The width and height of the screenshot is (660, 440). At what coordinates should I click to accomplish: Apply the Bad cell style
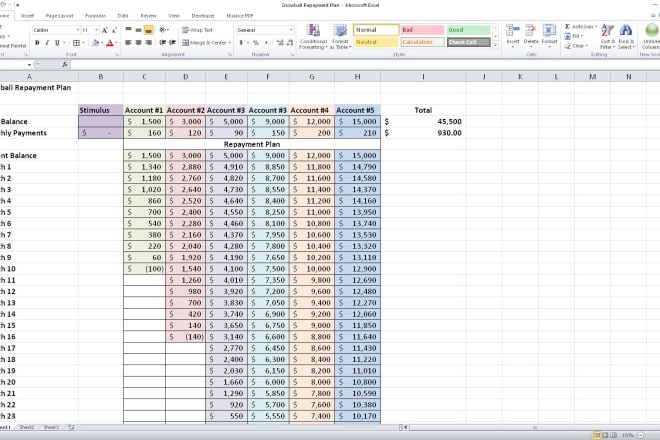coord(422,30)
